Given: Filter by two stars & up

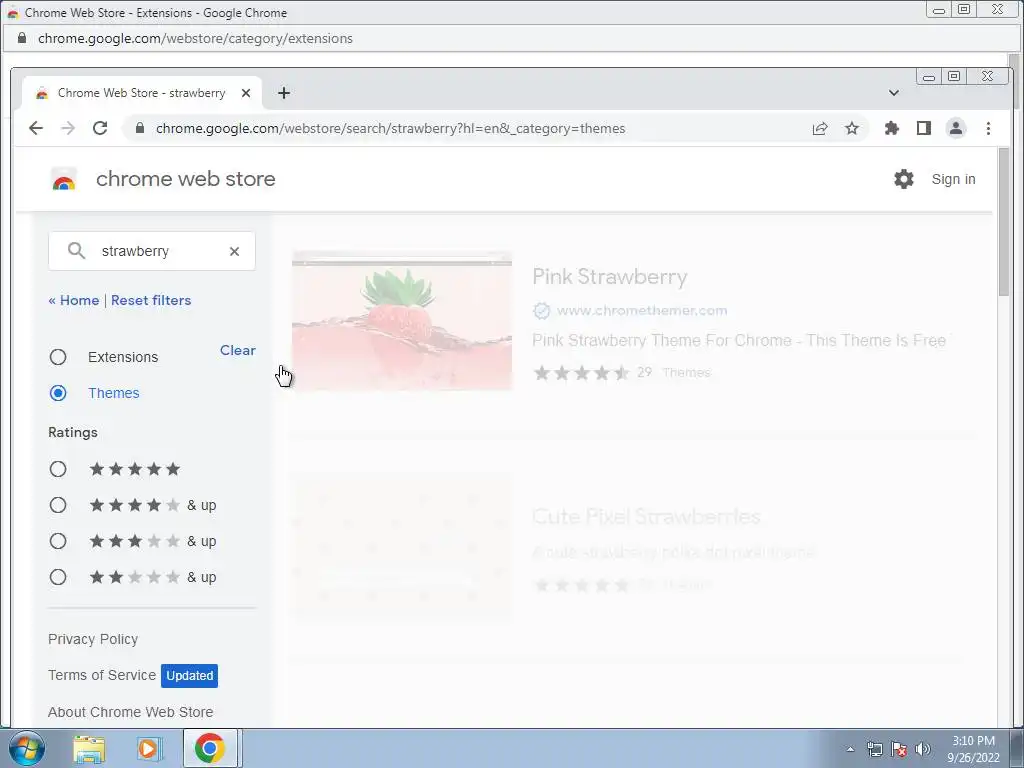Looking at the screenshot, I should click(58, 577).
